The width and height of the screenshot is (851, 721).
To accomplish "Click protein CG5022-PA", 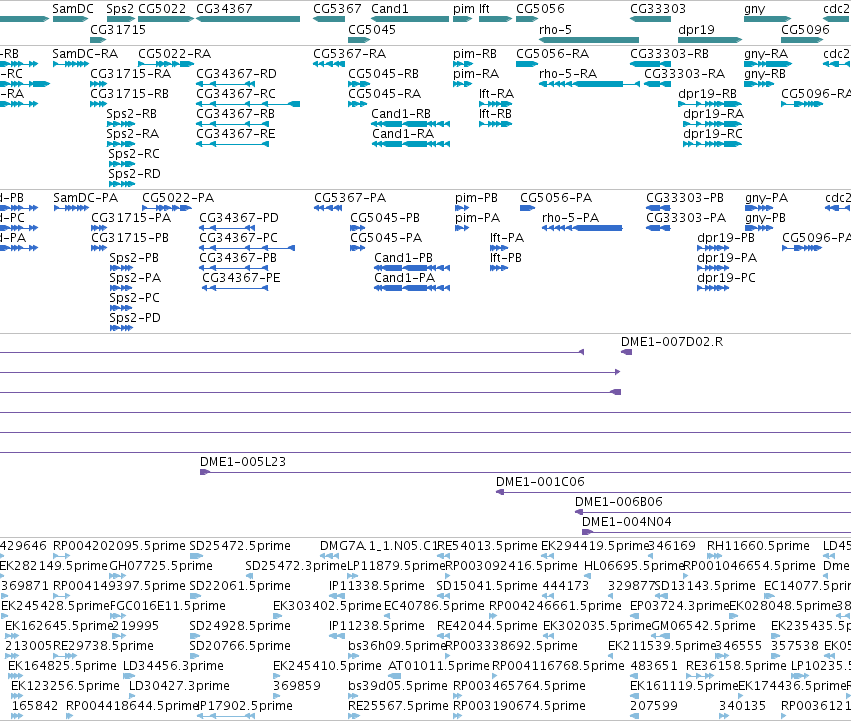I will (178, 198).
